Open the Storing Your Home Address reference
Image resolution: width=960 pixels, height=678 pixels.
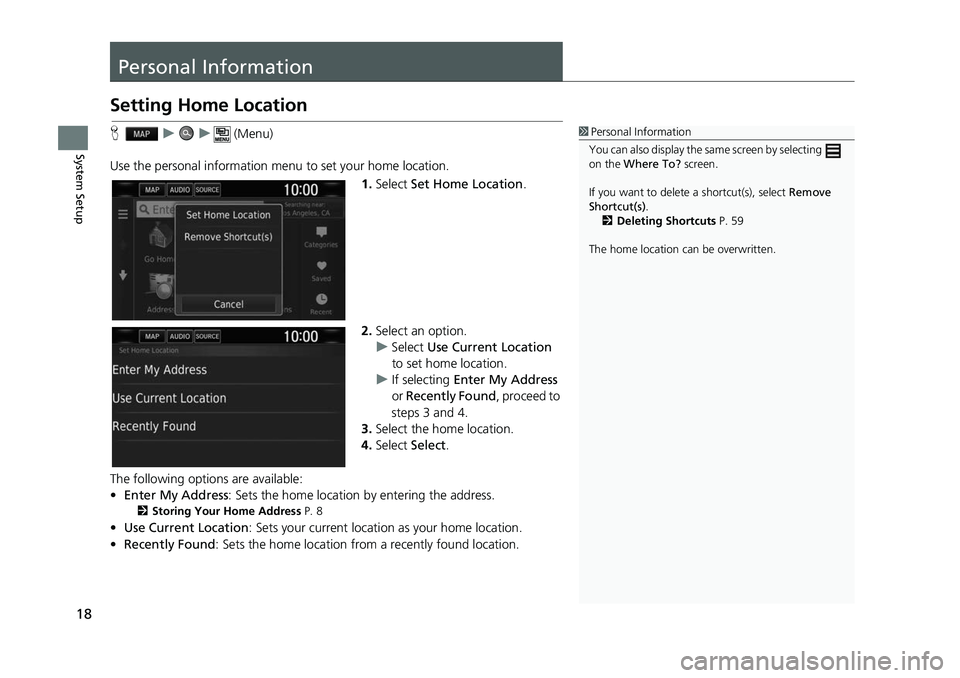click(x=230, y=511)
